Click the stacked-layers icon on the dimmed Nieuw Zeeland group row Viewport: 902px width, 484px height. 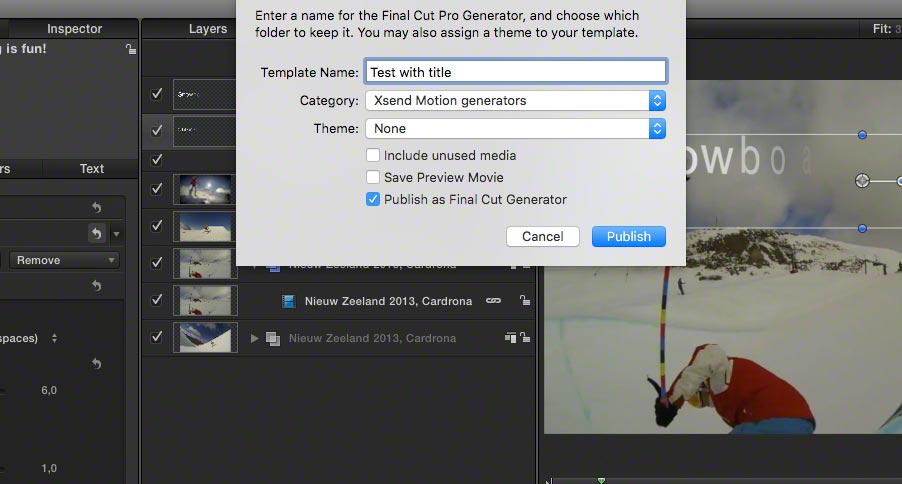[510, 338]
